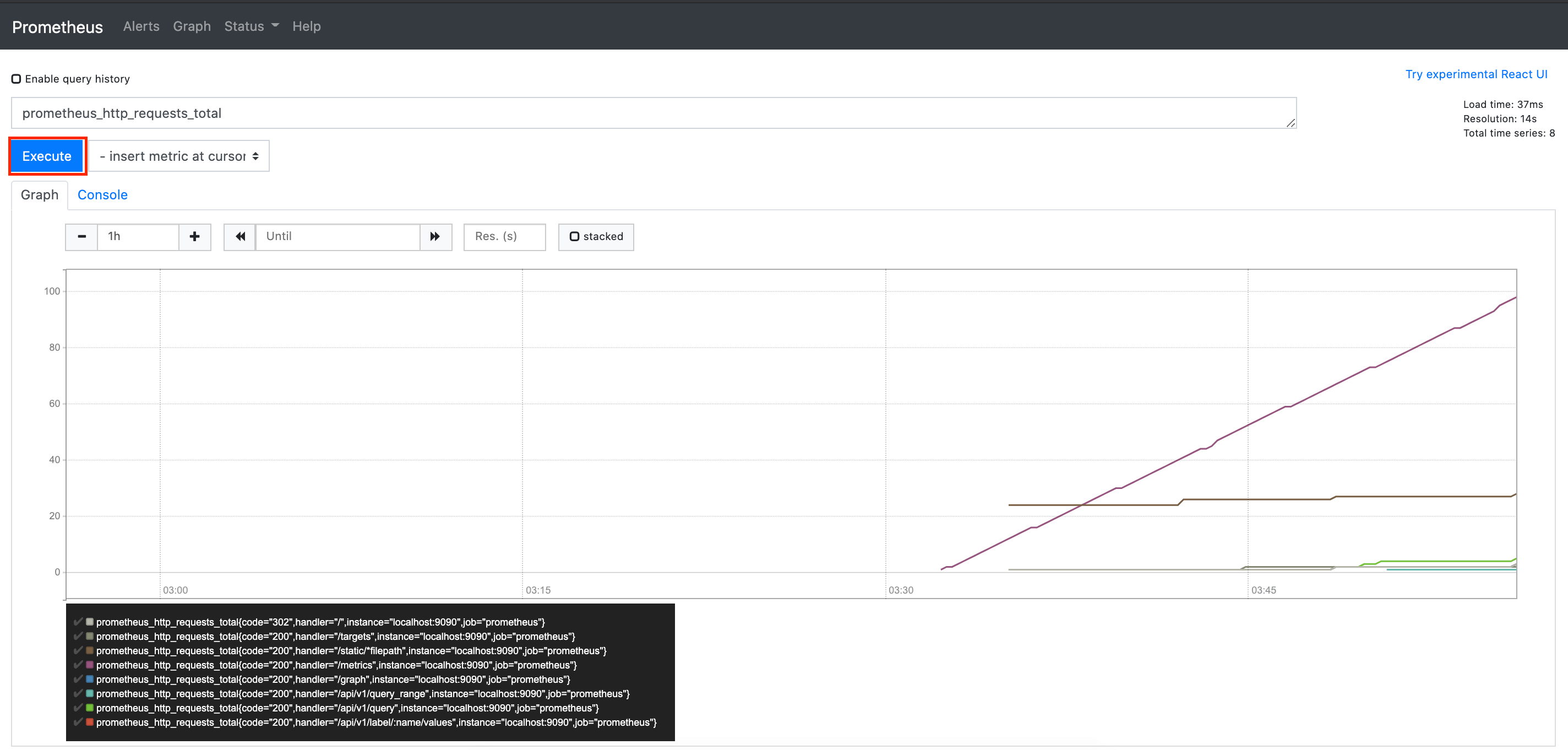Click the Total time series: 8 text
The image size is (1568, 750).
tap(1509, 133)
